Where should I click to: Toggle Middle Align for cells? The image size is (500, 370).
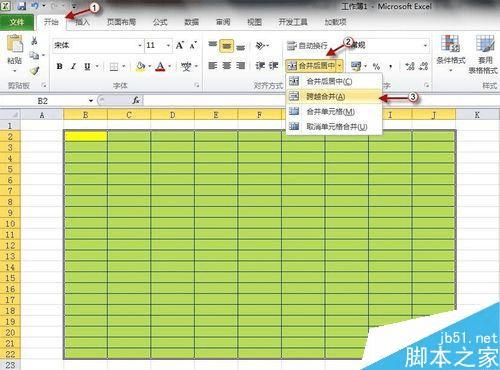click(226, 46)
